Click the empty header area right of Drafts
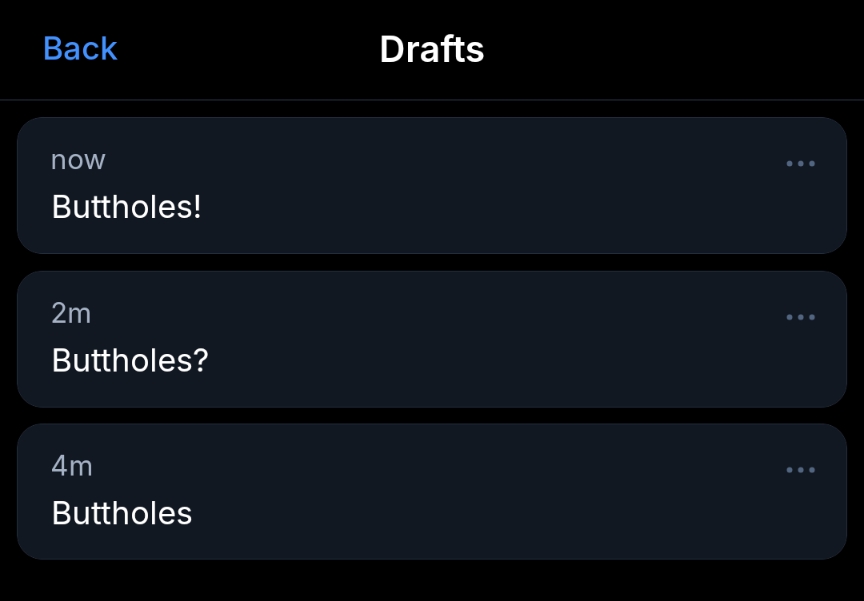 [x=680, y=49]
